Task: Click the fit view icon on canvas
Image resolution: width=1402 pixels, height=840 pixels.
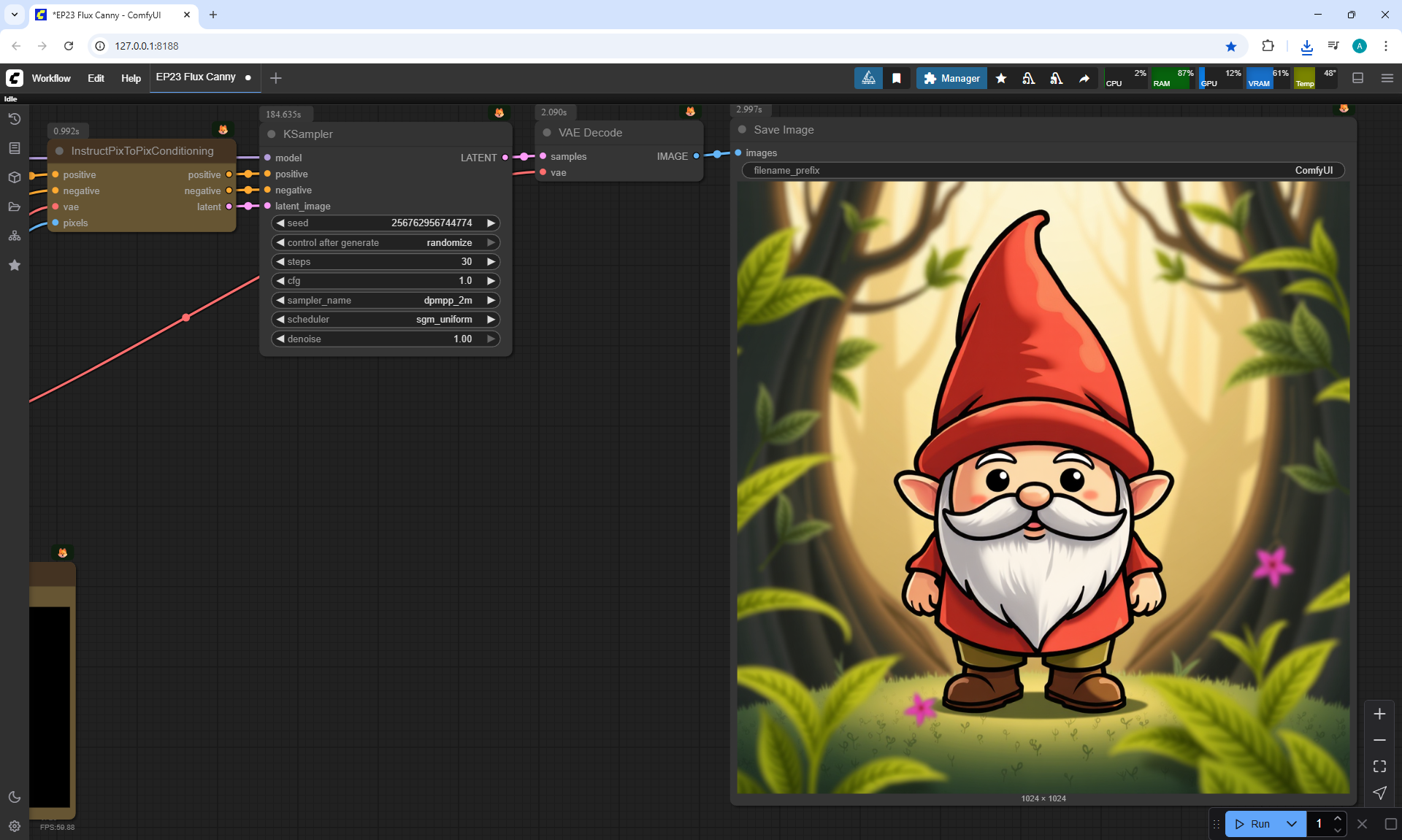Action: point(1379,766)
